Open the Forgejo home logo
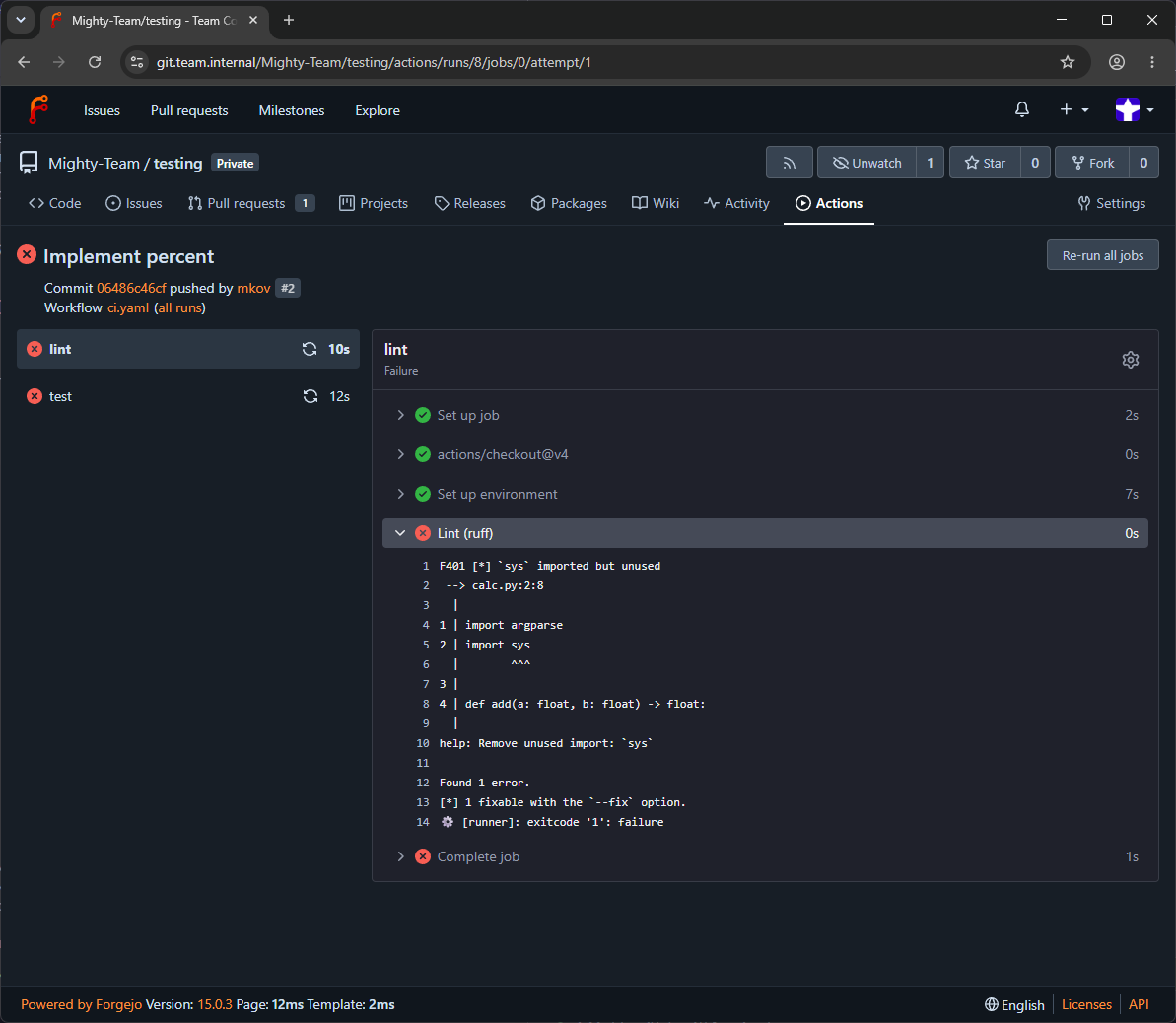The height and width of the screenshot is (1023, 1176). (x=38, y=110)
